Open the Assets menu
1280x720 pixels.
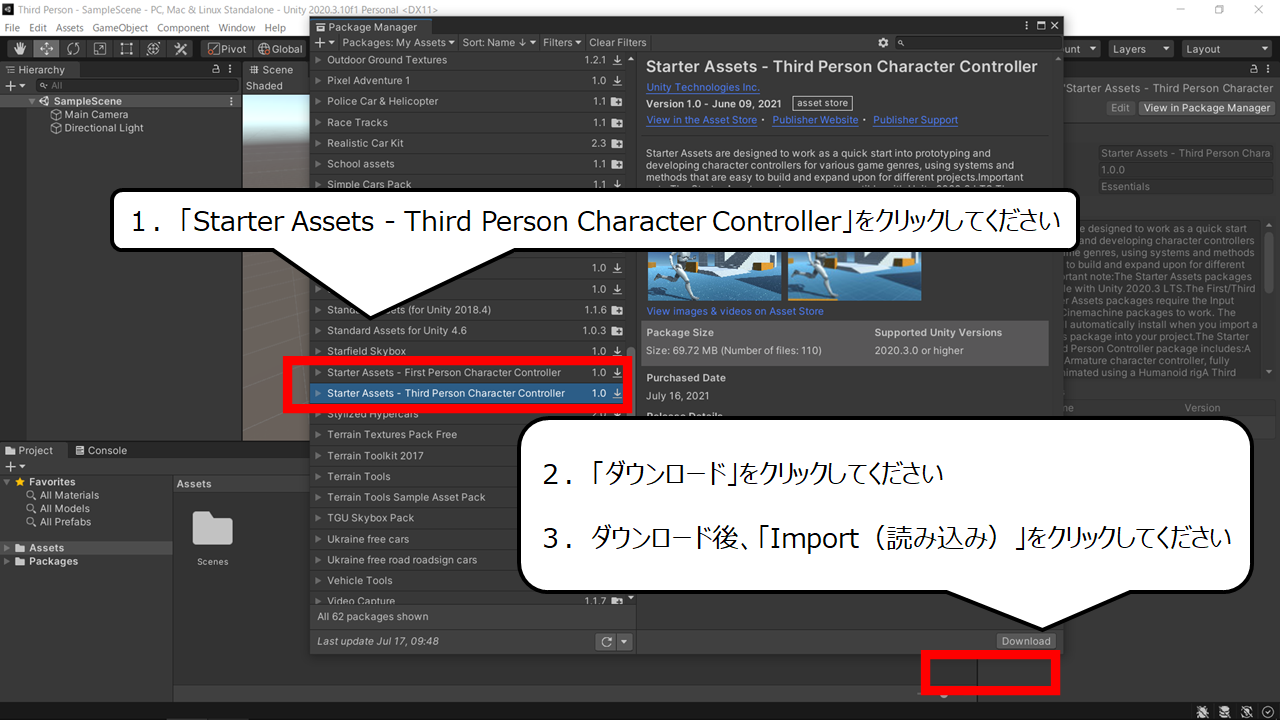point(70,28)
